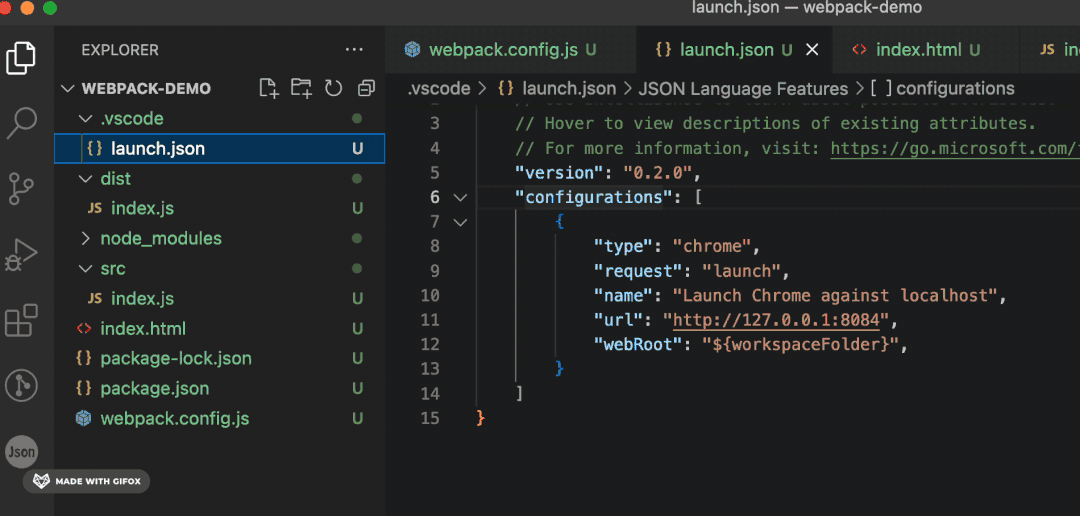
Task: Click webpack icon on webpack.config.js tab
Action: click(x=412, y=50)
